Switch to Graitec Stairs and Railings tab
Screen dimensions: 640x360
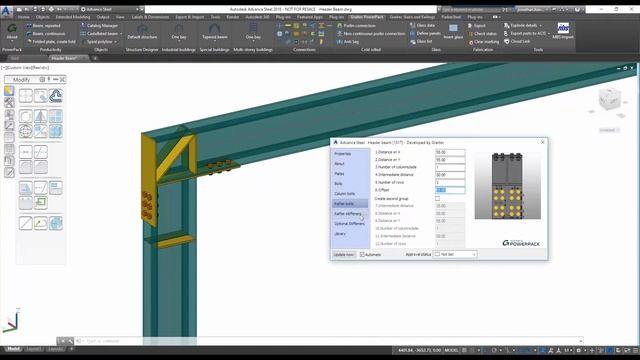pos(412,17)
